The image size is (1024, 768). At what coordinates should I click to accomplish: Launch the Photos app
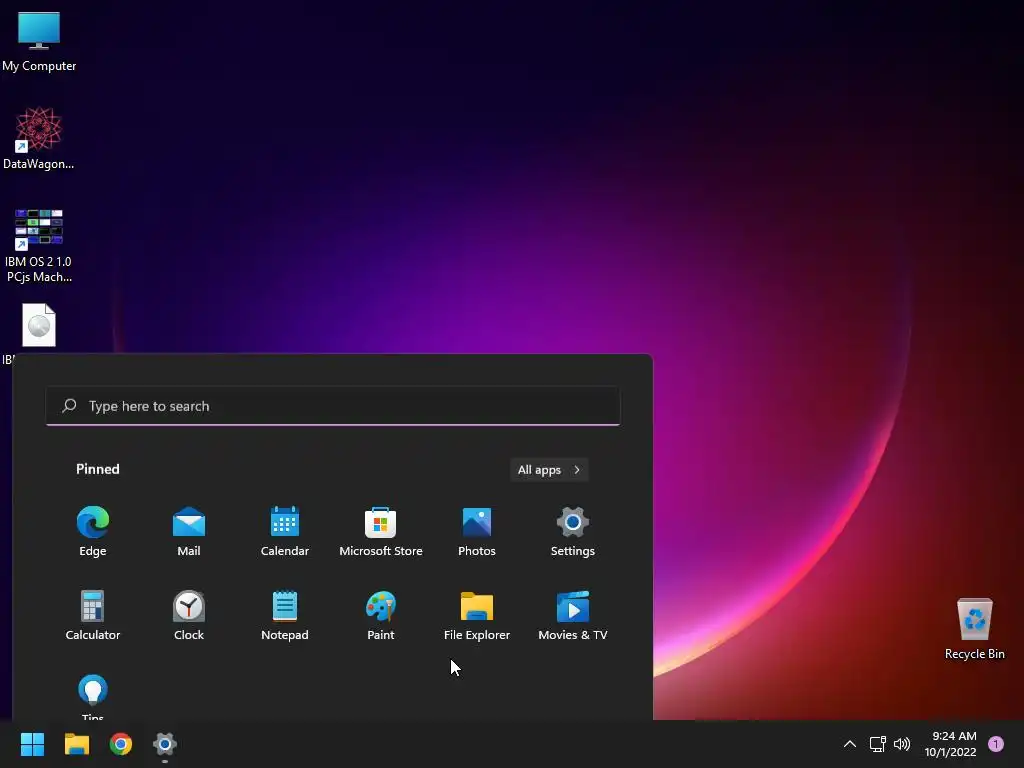477,531
